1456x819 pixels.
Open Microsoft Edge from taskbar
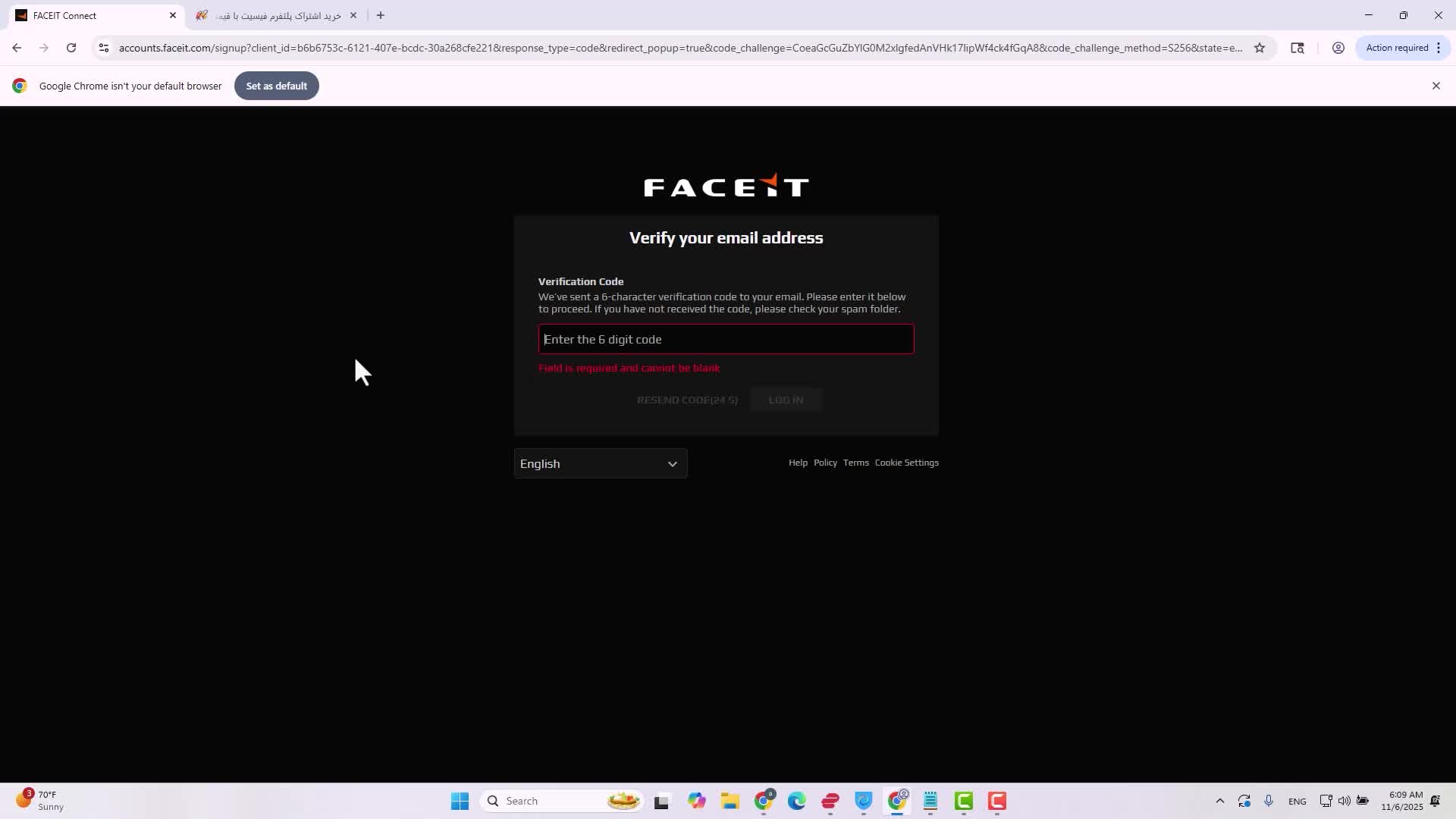pos(796,801)
